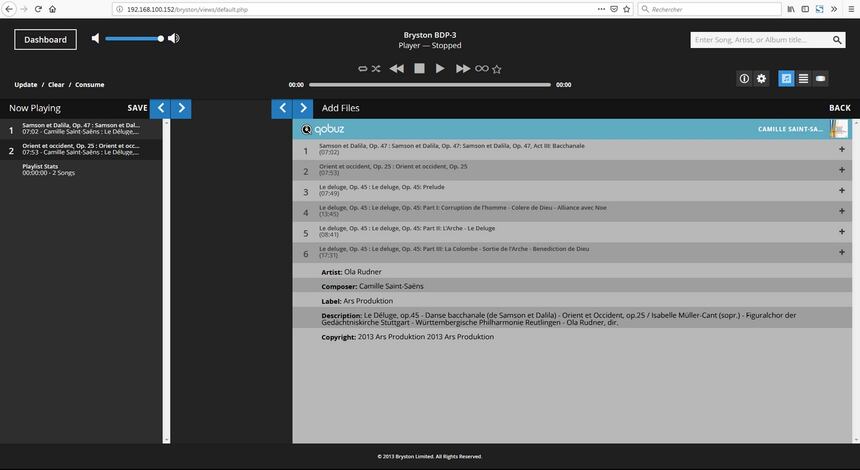Add Samson et Dalila Bacchanale track with plus
Screen dimensions: 860x470
pyautogui.click(x=841, y=149)
